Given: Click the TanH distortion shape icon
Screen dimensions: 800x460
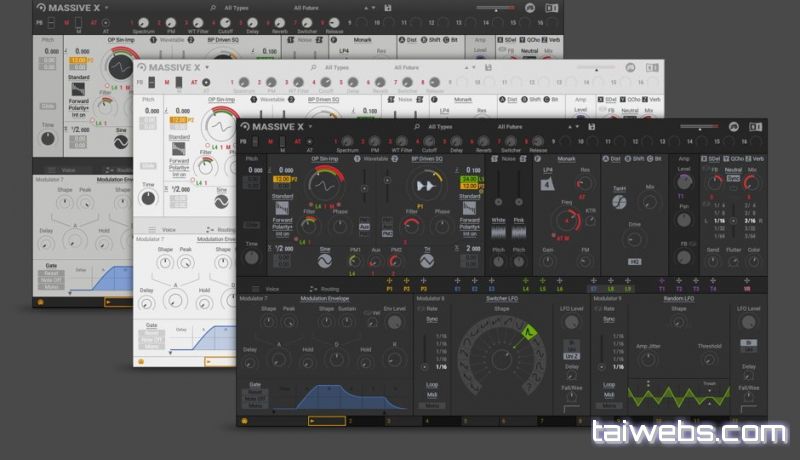Looking at the screenshot, I should coord(619,201).
